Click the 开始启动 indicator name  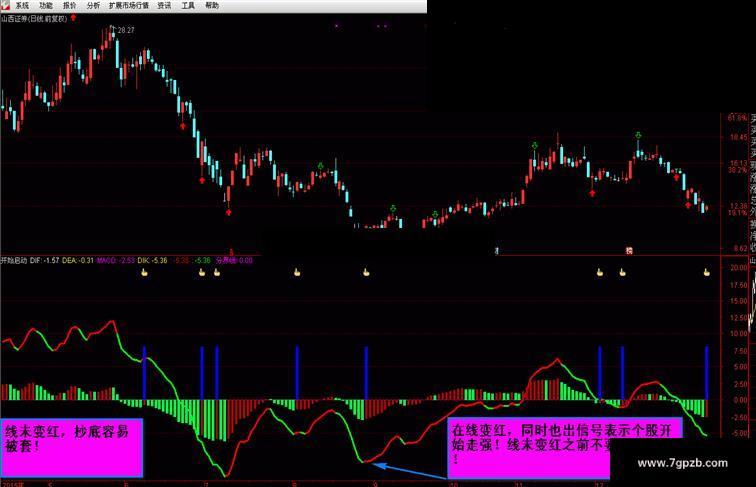(14, 260)
